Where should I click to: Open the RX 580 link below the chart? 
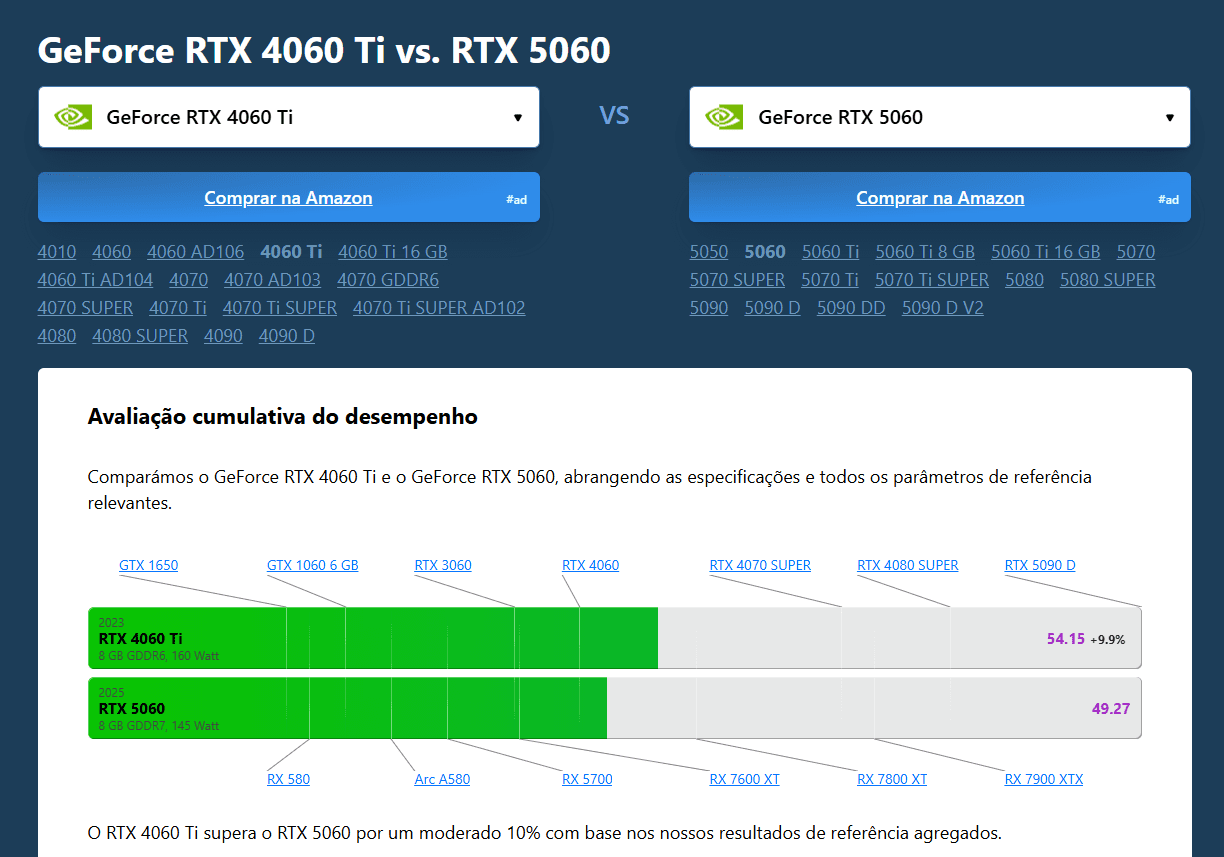[289, 778]
